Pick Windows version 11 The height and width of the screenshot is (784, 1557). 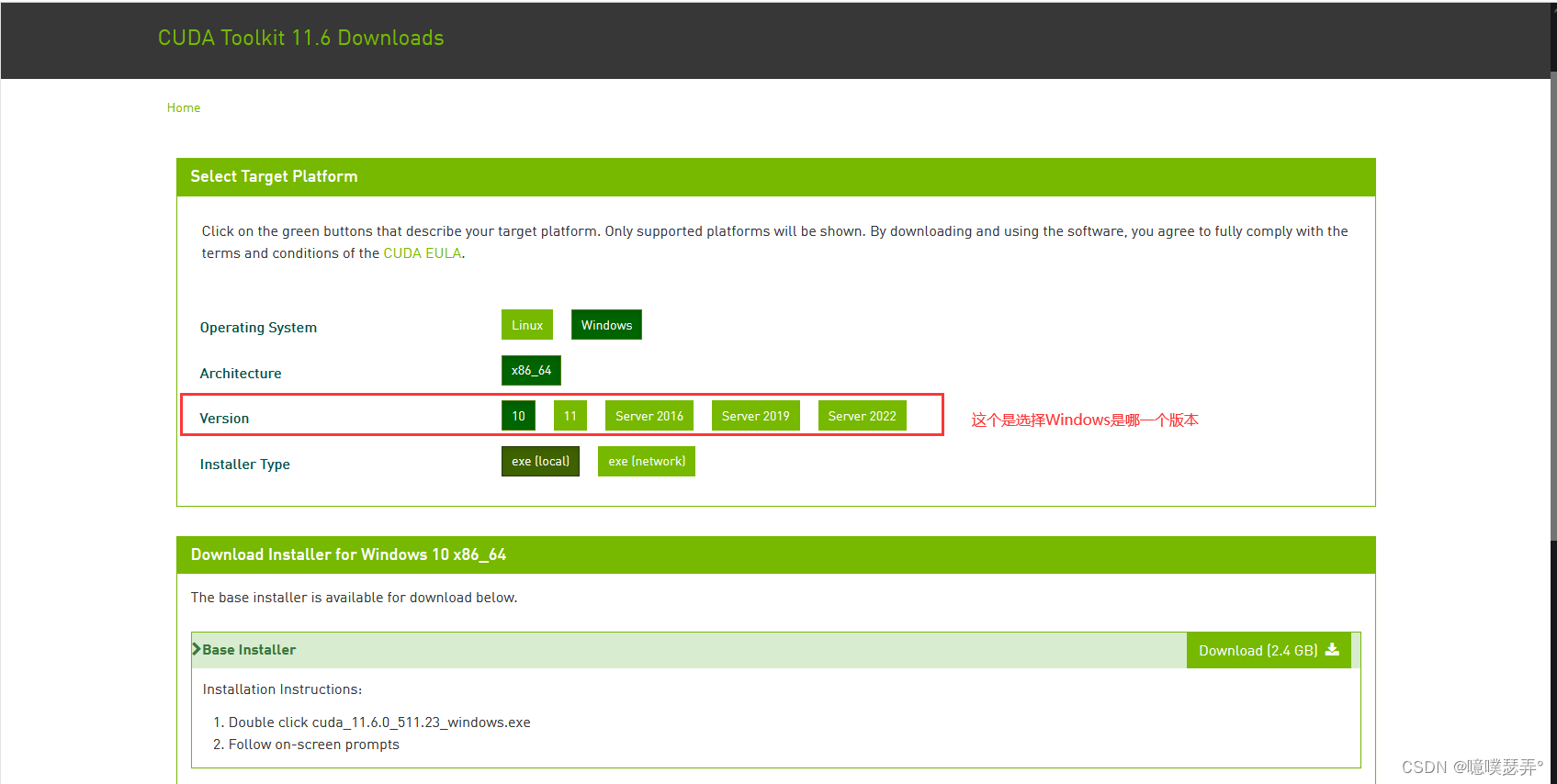tap(570, 416)
